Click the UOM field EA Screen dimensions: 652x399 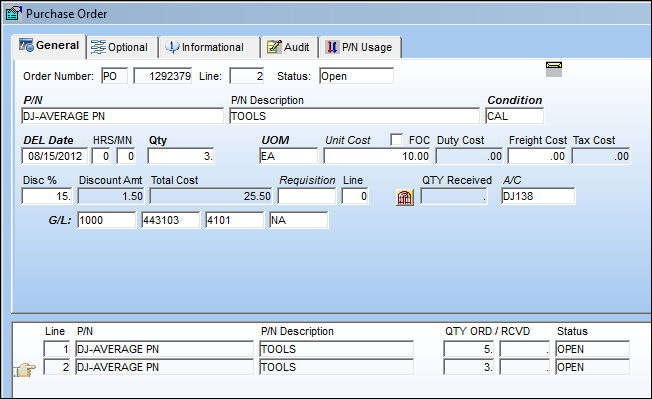[x=288, y=156]
